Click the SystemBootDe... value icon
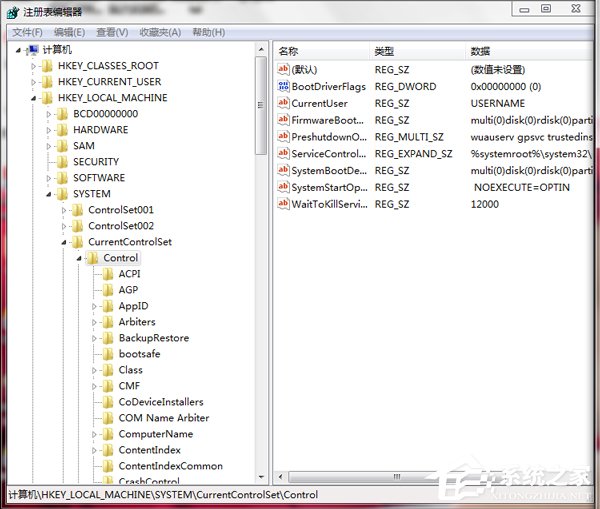 tap(283, 170)
